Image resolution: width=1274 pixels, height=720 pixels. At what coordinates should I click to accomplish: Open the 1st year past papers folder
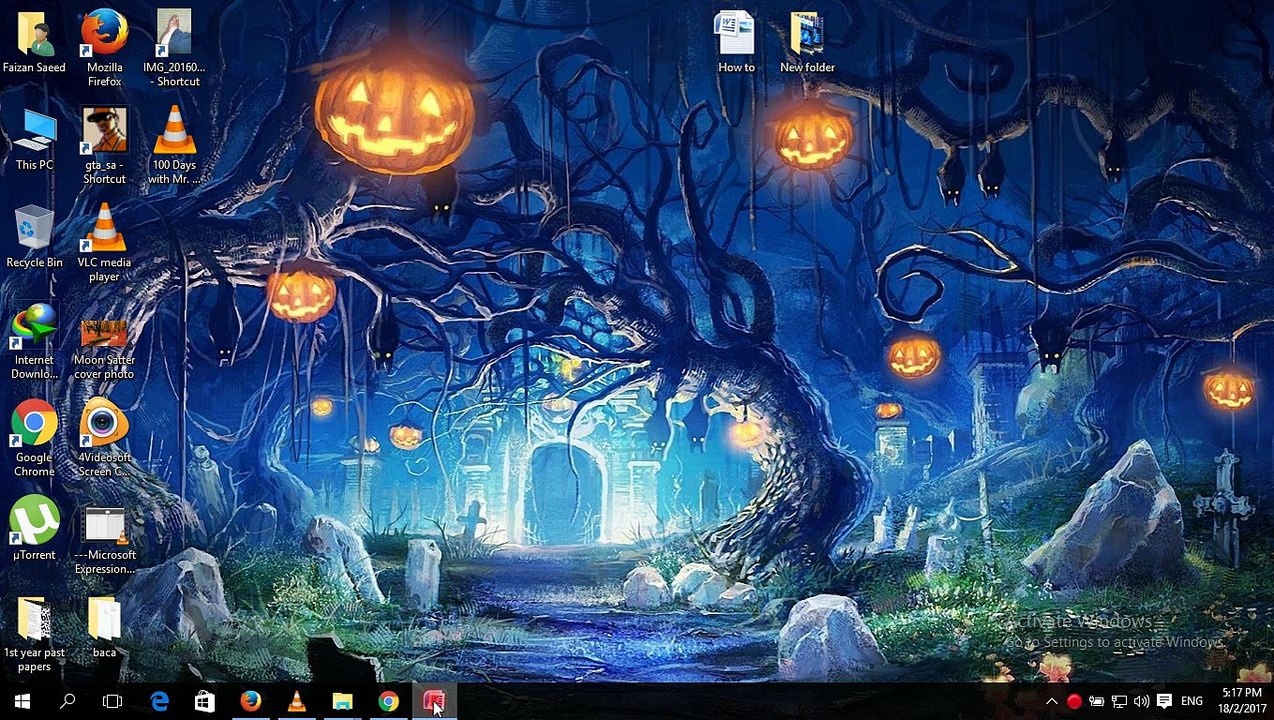34,634
